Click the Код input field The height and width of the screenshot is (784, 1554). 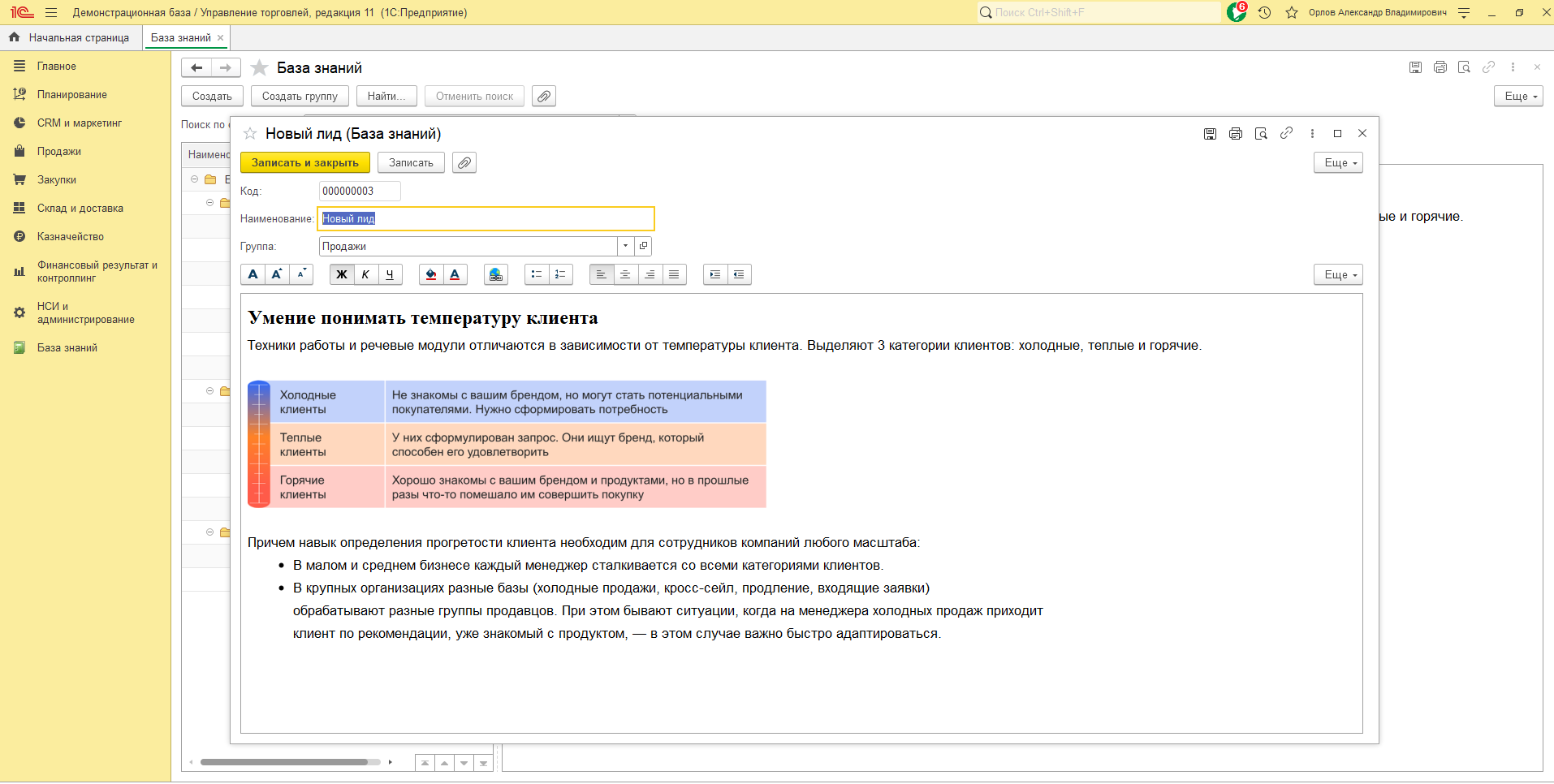[360, 191]
